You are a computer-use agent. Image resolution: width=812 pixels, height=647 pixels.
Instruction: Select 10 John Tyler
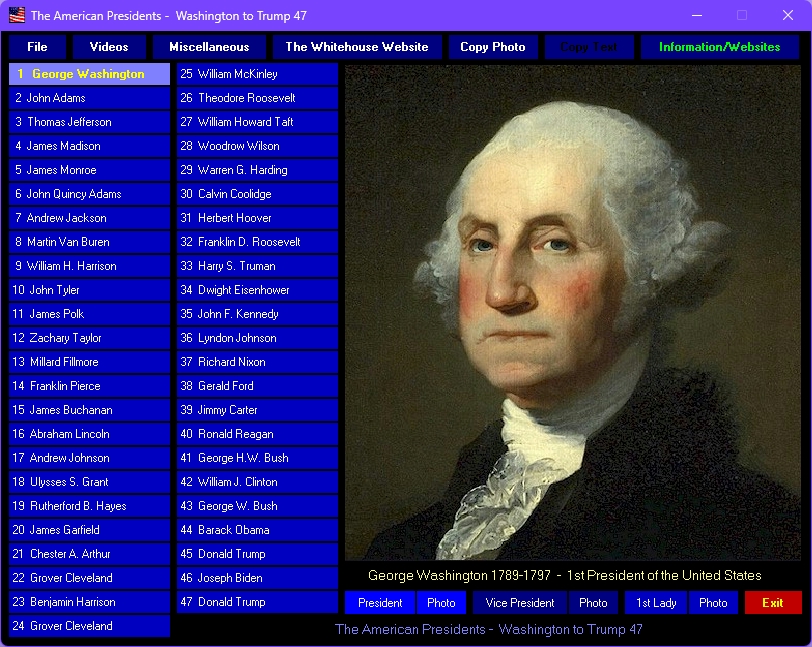click(89, 290)
